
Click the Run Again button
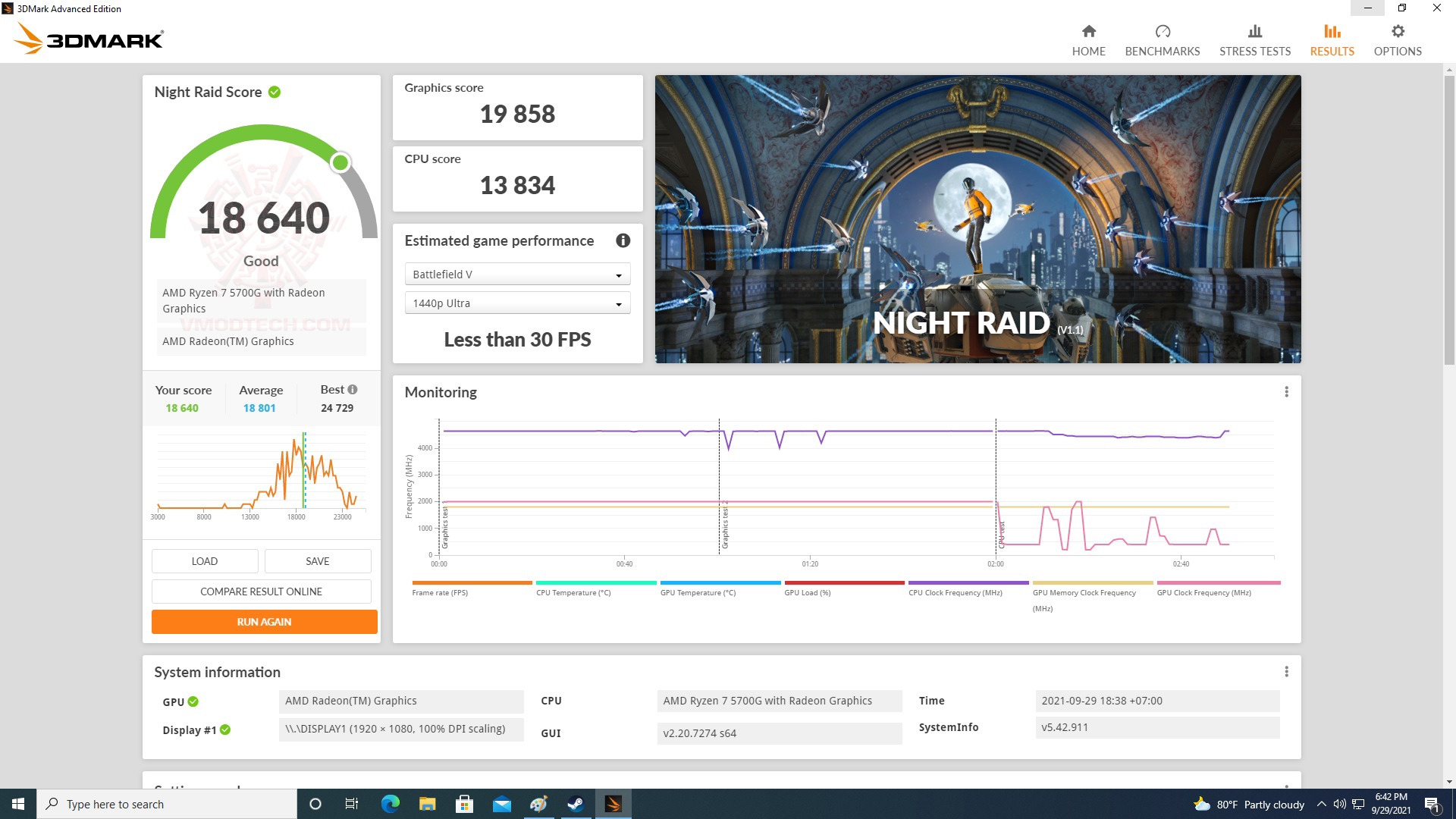264,622
